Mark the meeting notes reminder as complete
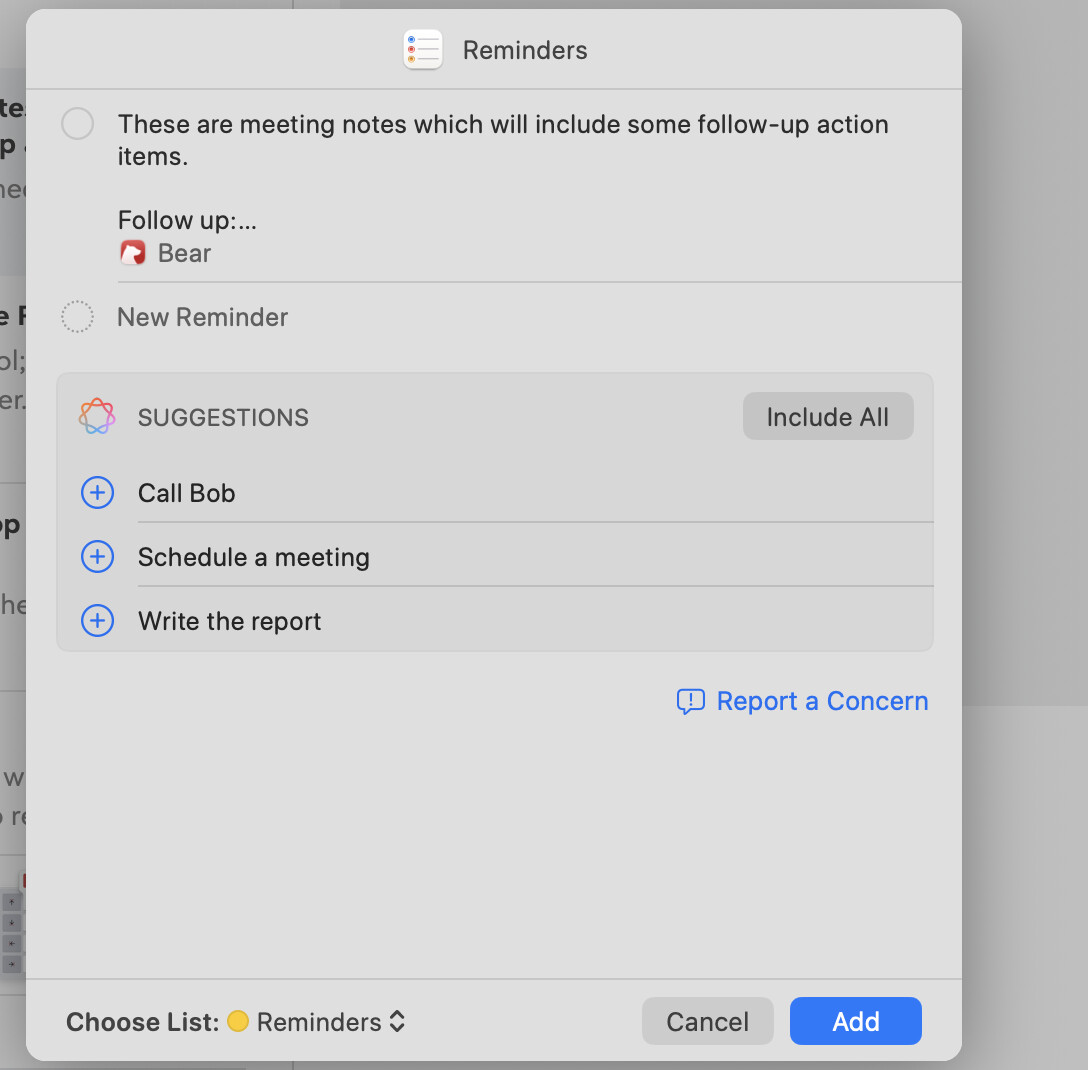This screenshot has height=1070, width=1088. click(78, 125)
